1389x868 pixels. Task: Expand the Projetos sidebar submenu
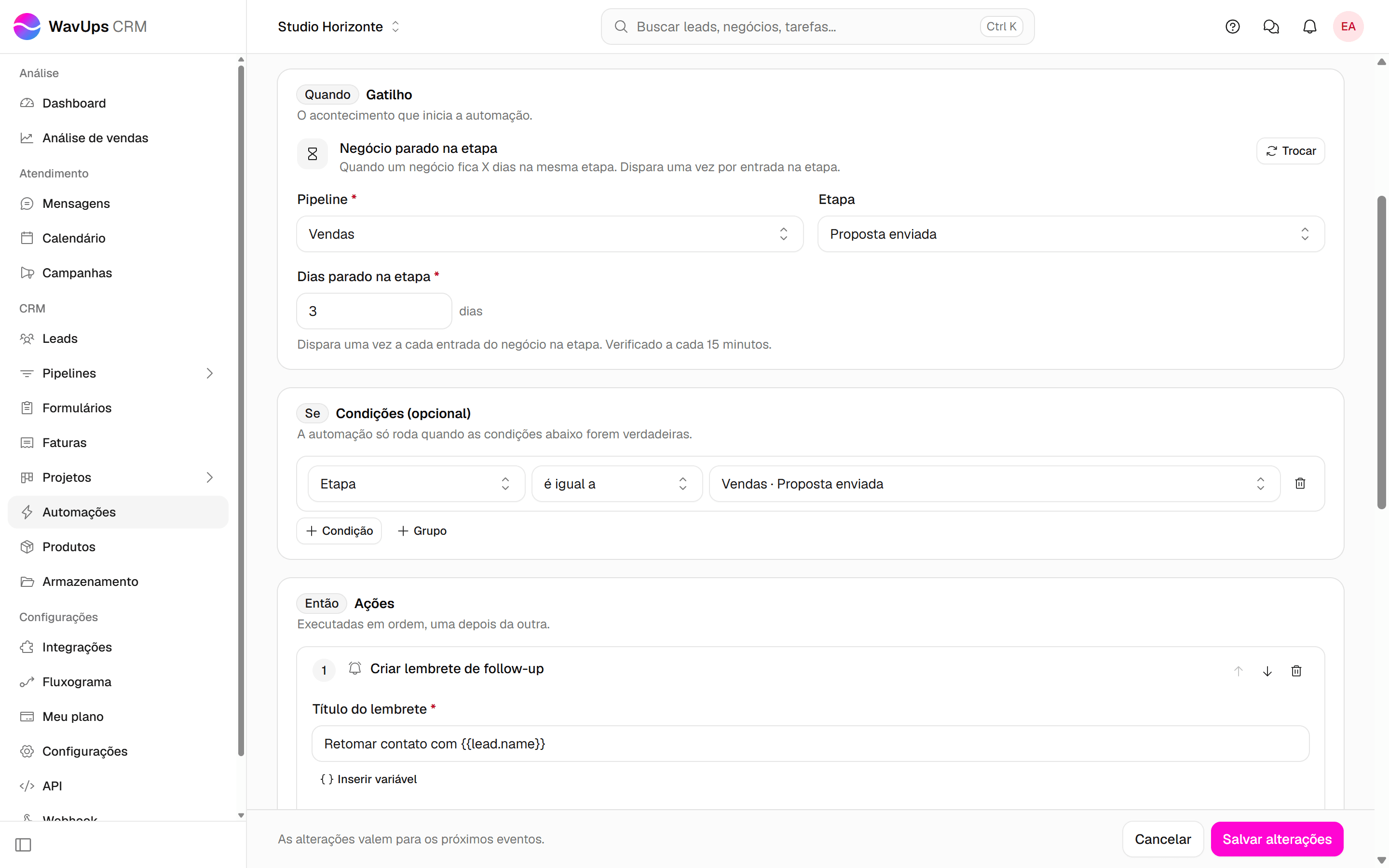click(x=209, y=477)
